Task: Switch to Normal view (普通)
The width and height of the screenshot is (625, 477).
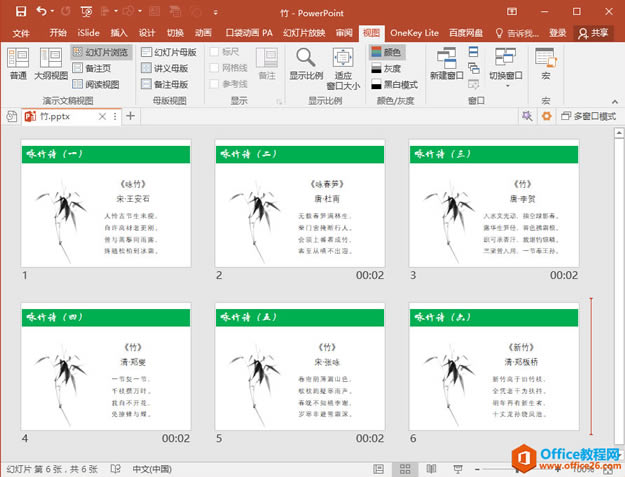Action: click(x=18, y=63)
